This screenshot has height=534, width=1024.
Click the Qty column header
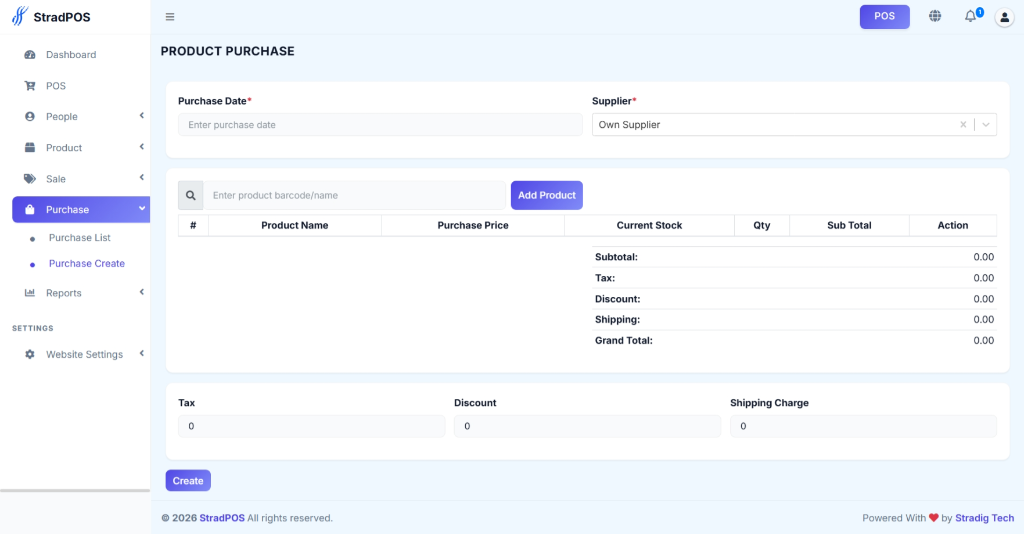click(x=761, y=225)
